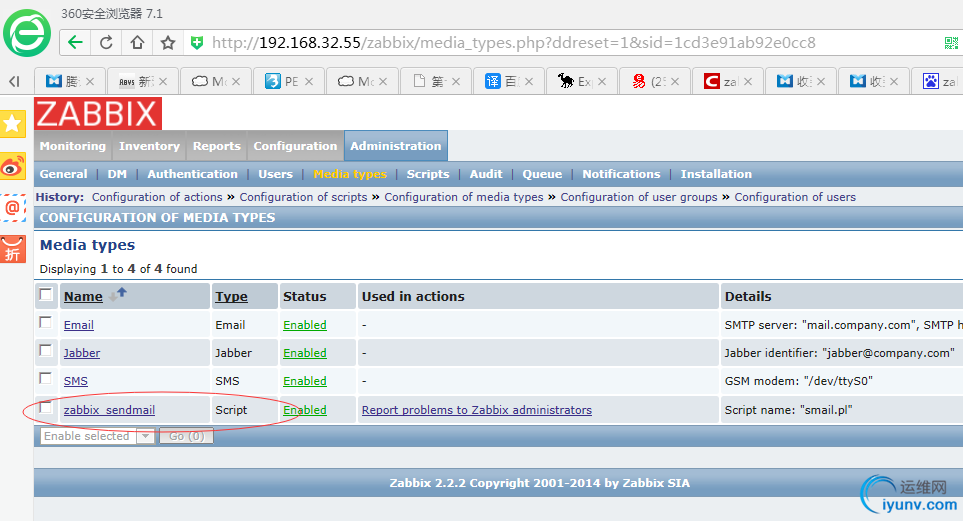This screenshot has width=963, height=521.
Task: Go to Queue submenu
Action: pos(542,174)
